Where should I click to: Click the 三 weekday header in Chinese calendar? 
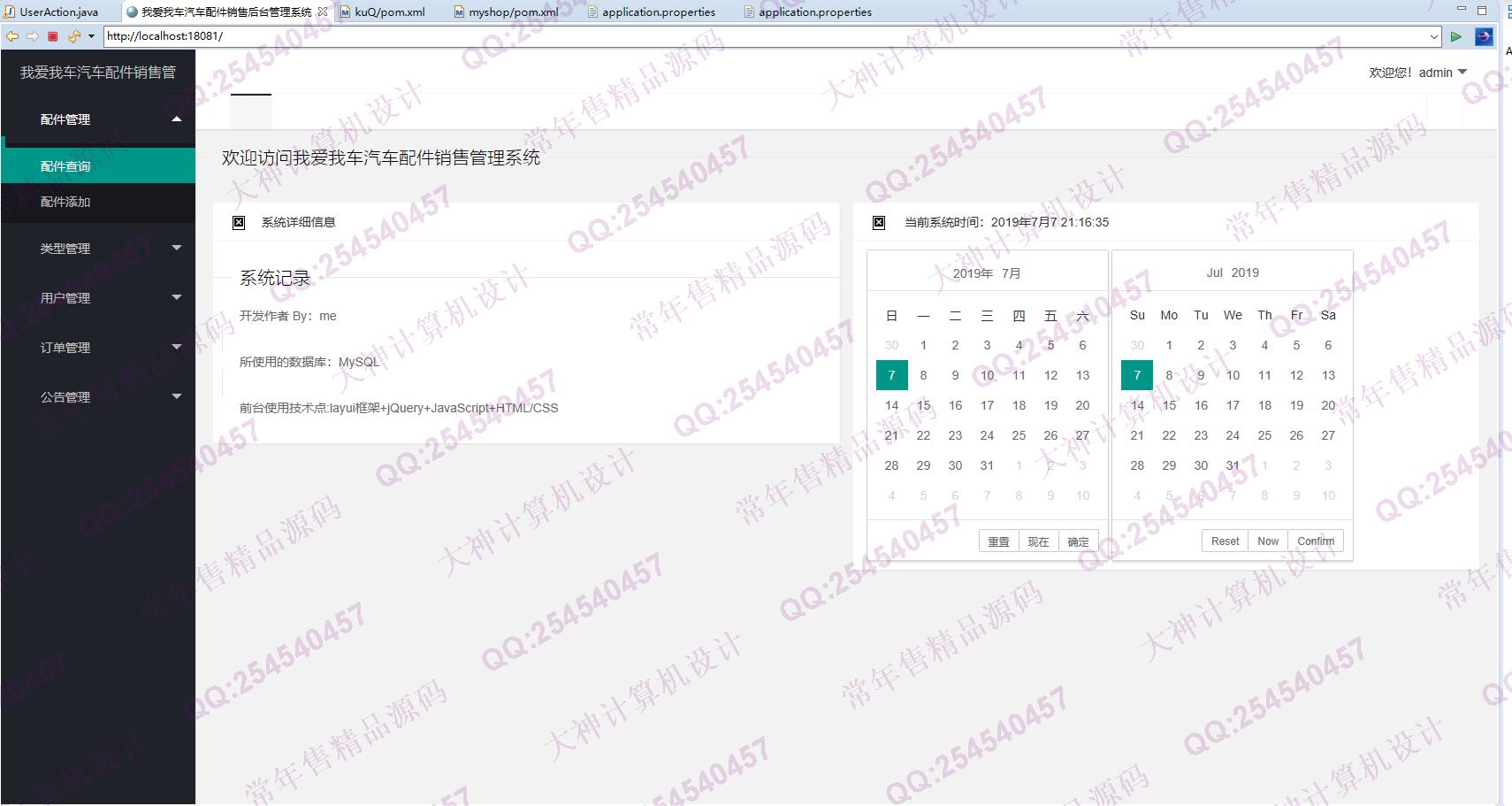coord(987,315)
